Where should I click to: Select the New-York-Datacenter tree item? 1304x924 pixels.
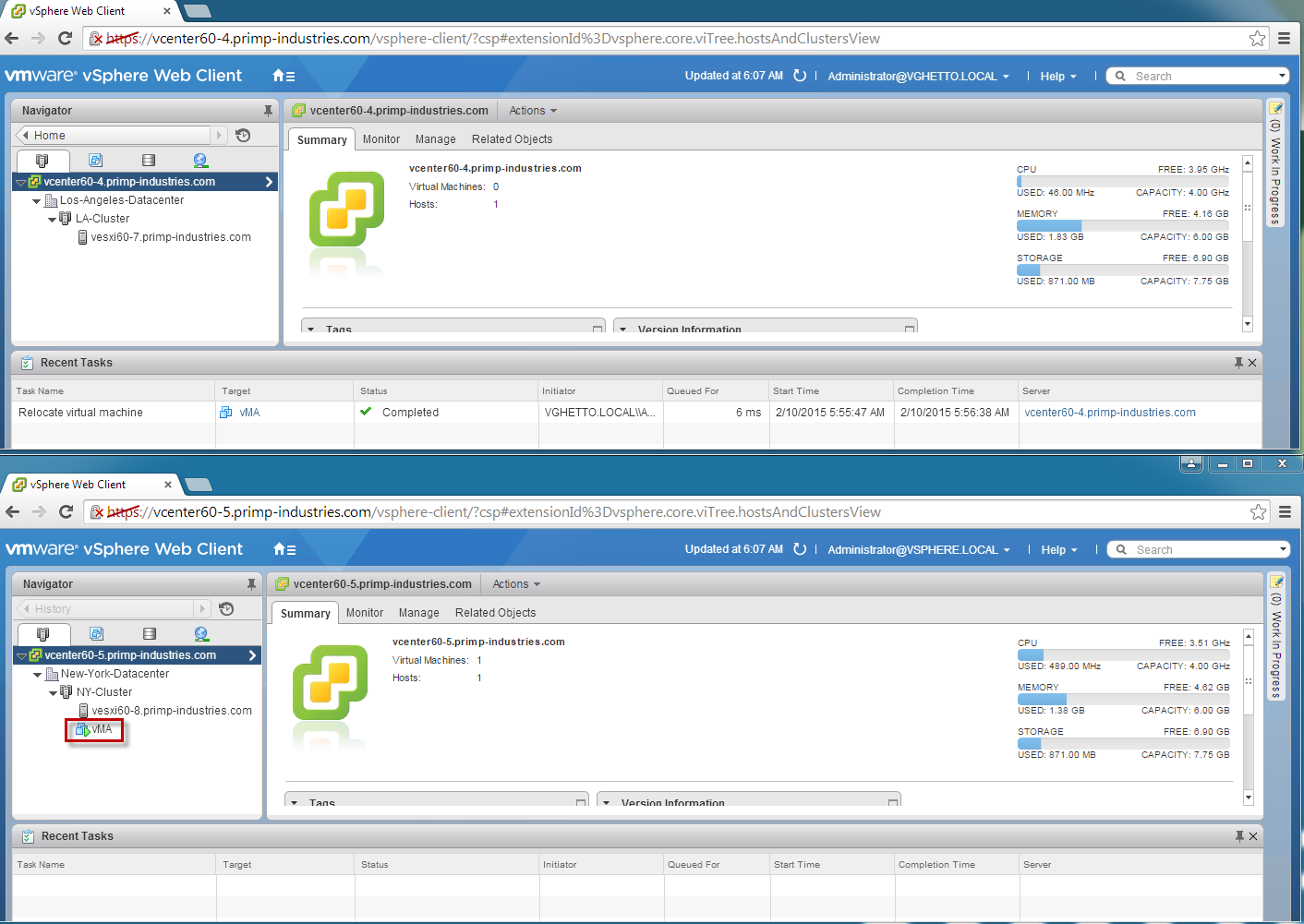[107, 674]
